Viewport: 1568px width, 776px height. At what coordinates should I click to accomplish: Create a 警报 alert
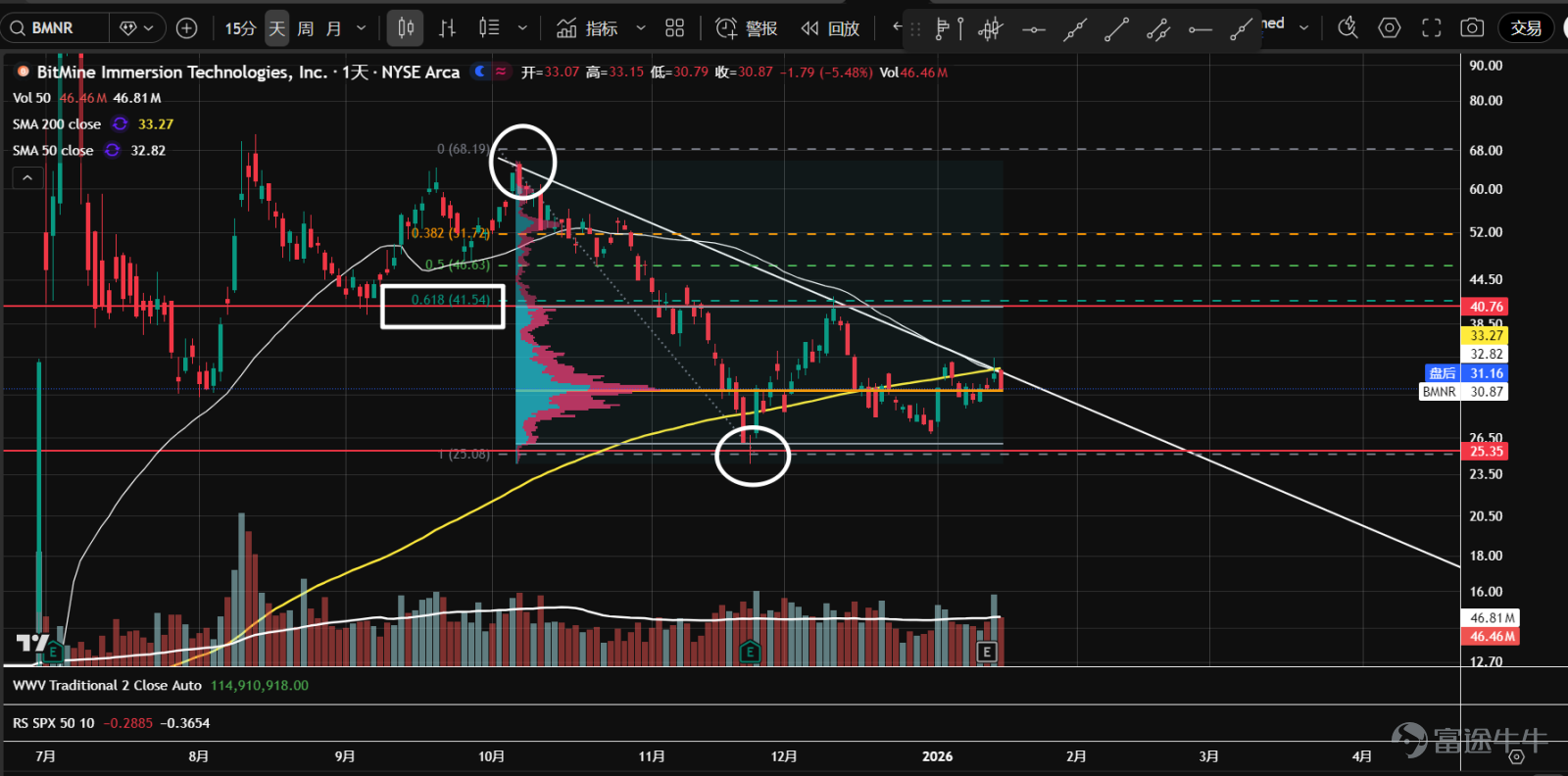pos(746,28)
